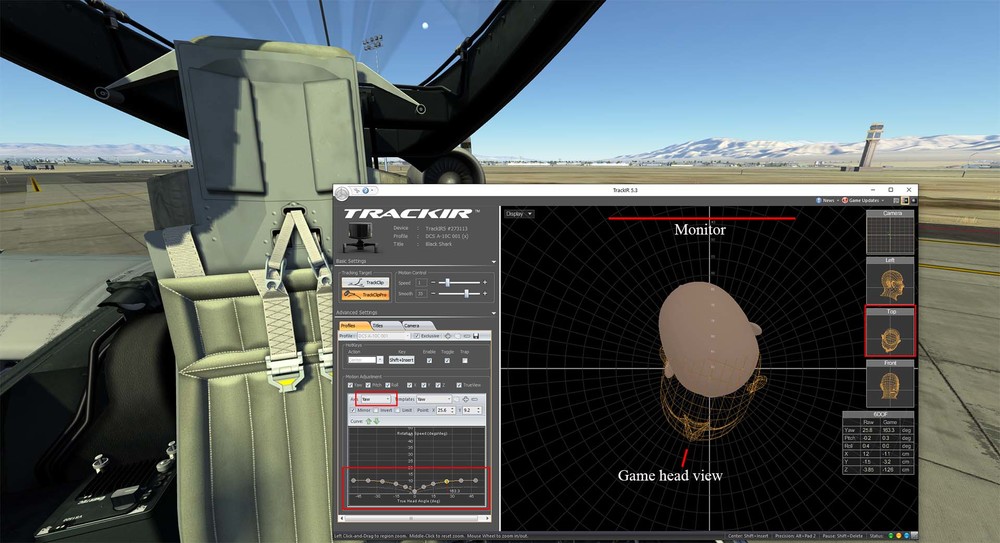Click the blank page icon beside Templates
Image resolution: width=1000 pixels, height=543 pixels.
pos(457,399)
